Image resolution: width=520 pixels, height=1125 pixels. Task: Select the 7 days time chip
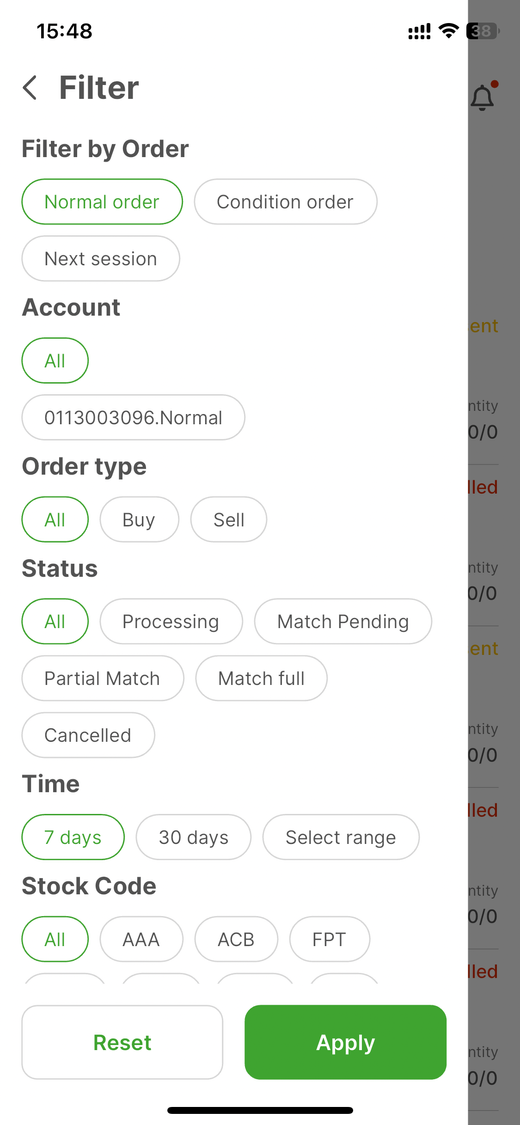pos(73,837)
